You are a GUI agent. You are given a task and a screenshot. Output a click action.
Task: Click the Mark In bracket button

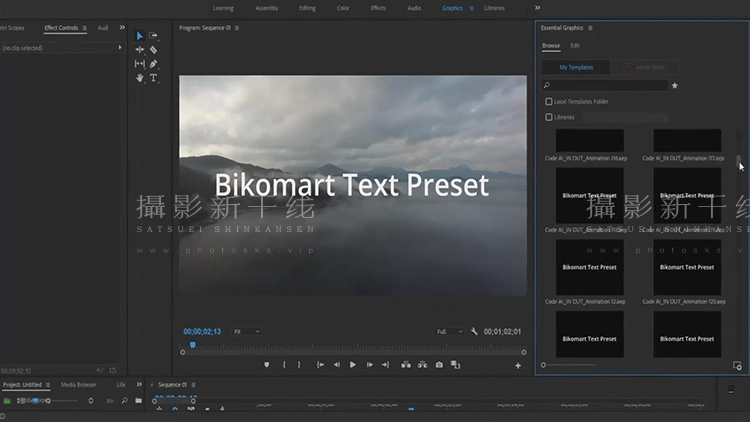click(x=284, y=365)
